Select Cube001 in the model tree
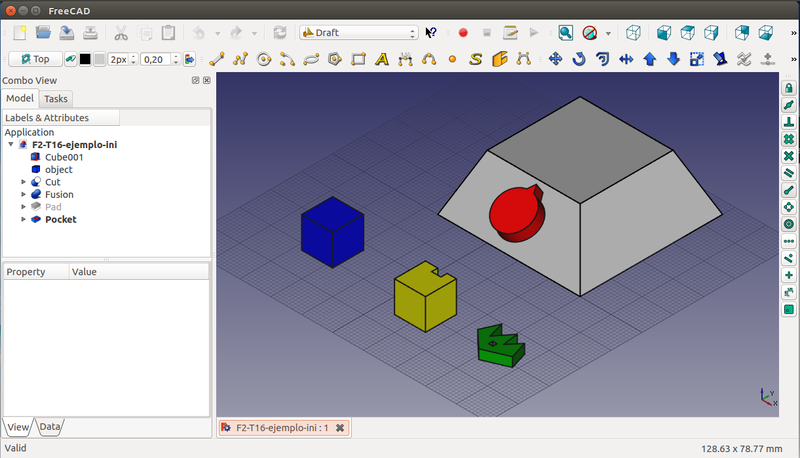Image resolution: width=800 pixels, height=458 pixels. 63,157
